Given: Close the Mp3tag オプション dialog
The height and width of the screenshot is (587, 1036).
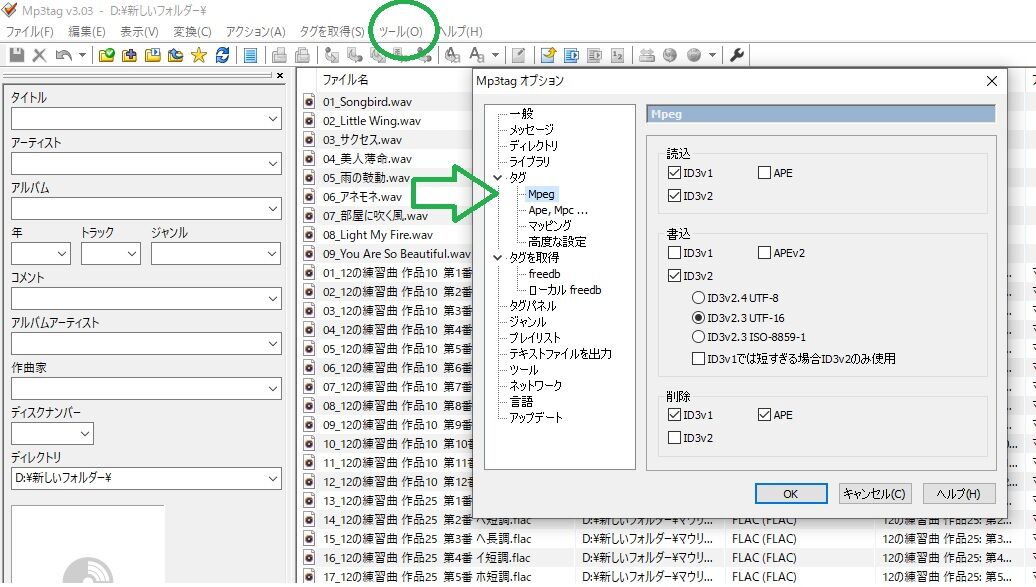Looking at the screenshot, I should pyautogui.click(x=992, y=81).
